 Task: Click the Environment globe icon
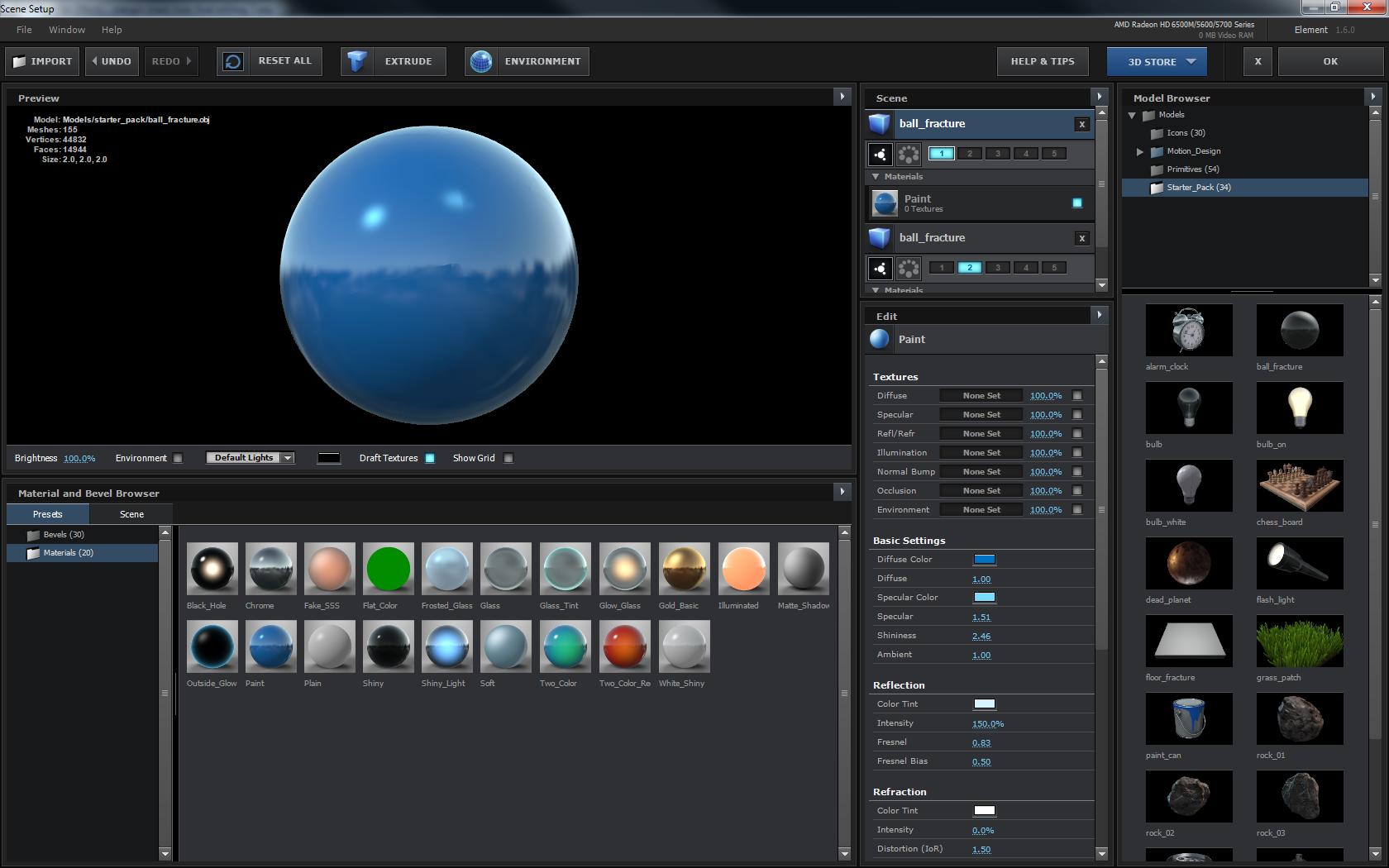pyautogui.click(x=480, y=61)
